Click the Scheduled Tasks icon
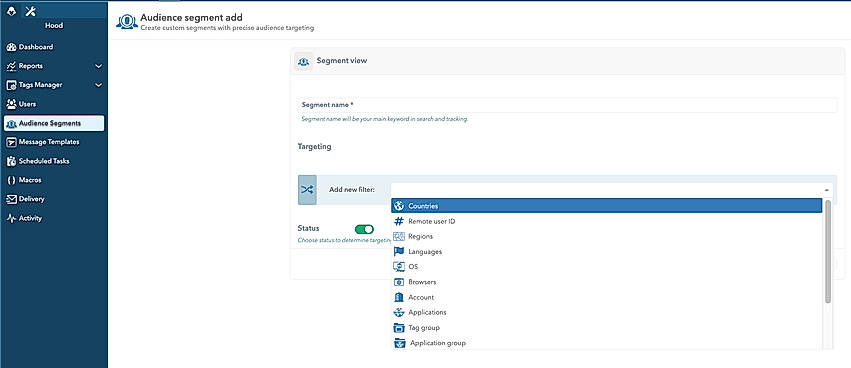Screen dimensions: 851x368 click(11, 161)
